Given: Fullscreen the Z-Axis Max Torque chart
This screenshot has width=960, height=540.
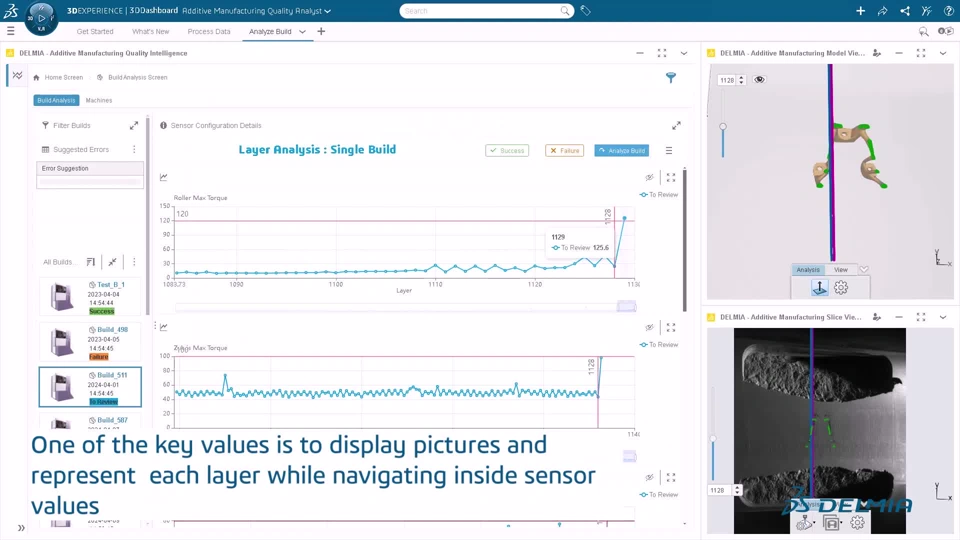Looking at the screenshot, I should [671, 328].
